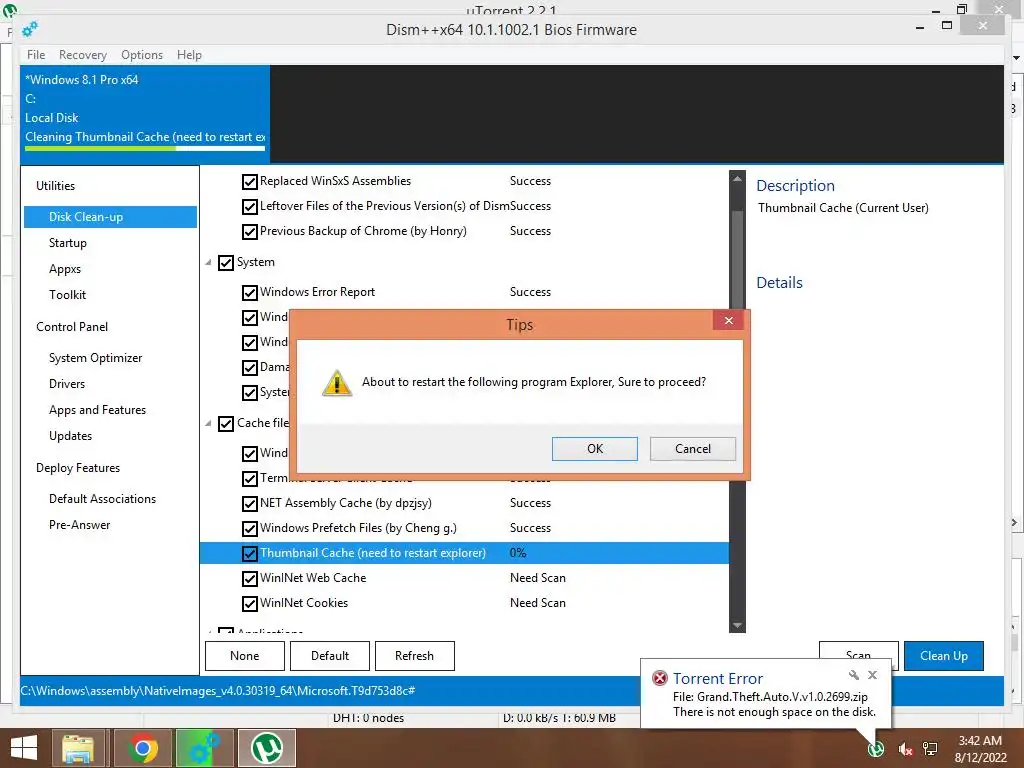Select Appxs in sidebar
The width and height of the screenshot is (1024, 768).
pos(65,269)
